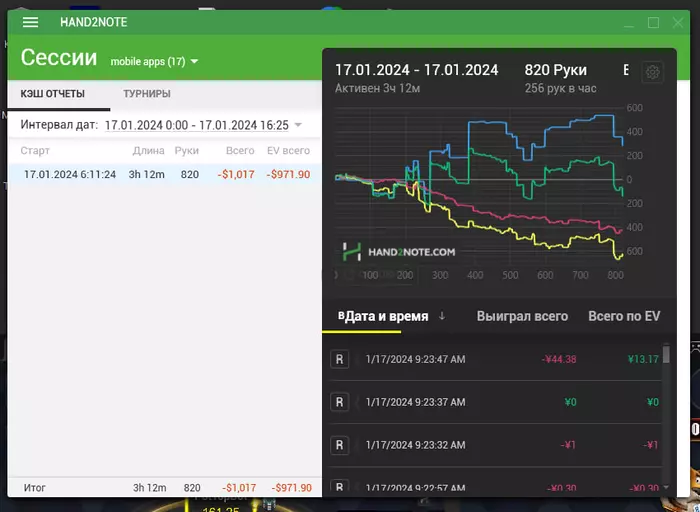The width and height of the screenshot is (700, 512).
Task: Click the hand list scrollbar thumb
Action: pyautogui.click(x=666, y=354)
